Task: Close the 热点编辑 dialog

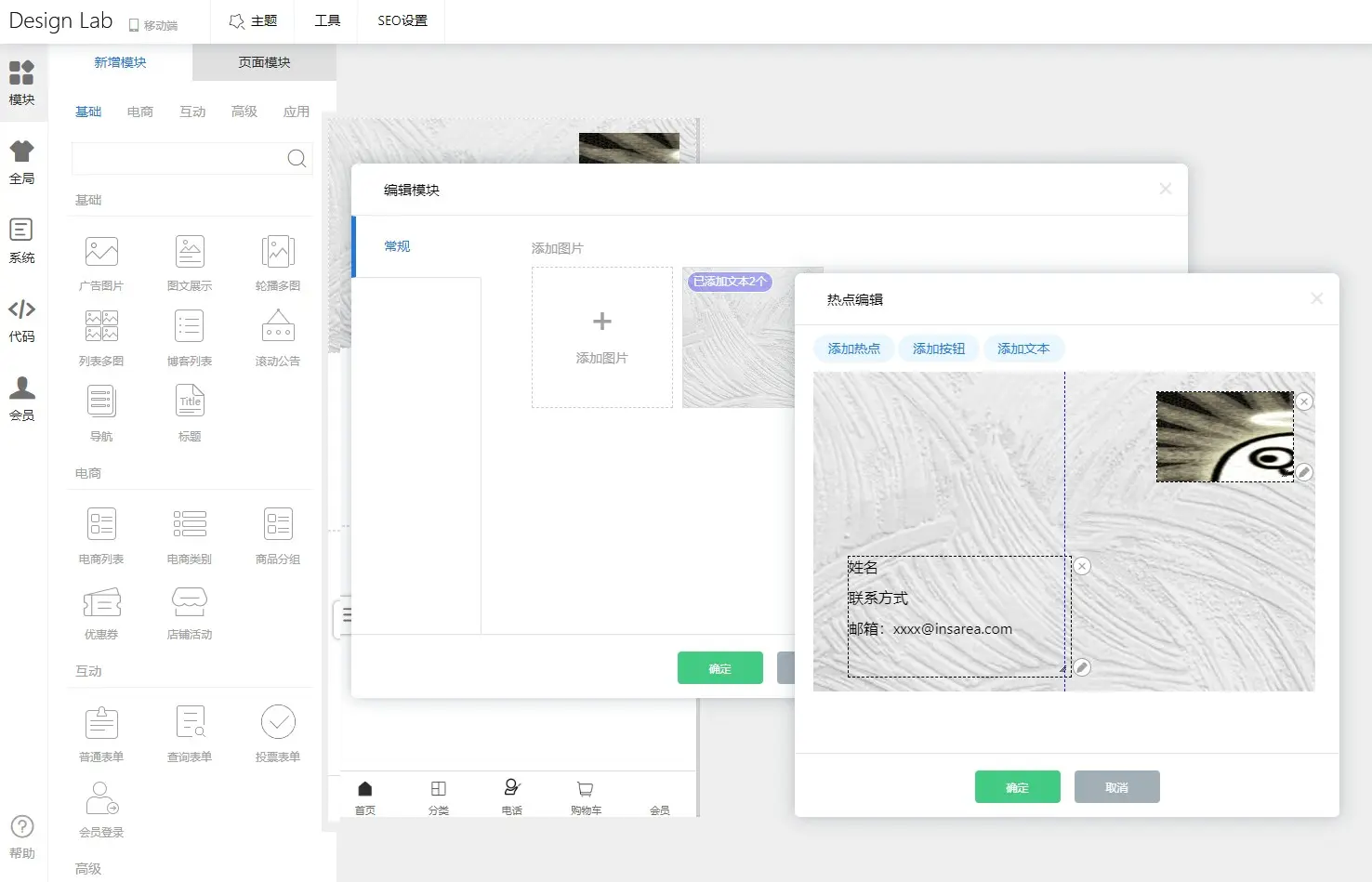Action: (x=1316, y=298)
